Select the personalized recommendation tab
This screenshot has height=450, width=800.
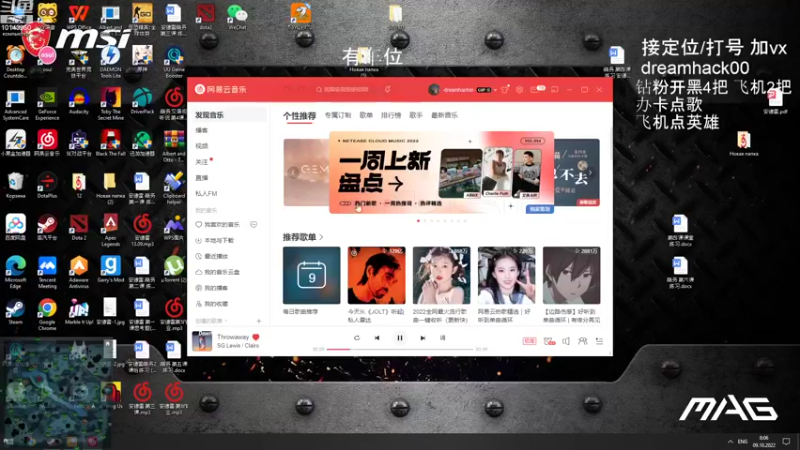tap(299, 116)
